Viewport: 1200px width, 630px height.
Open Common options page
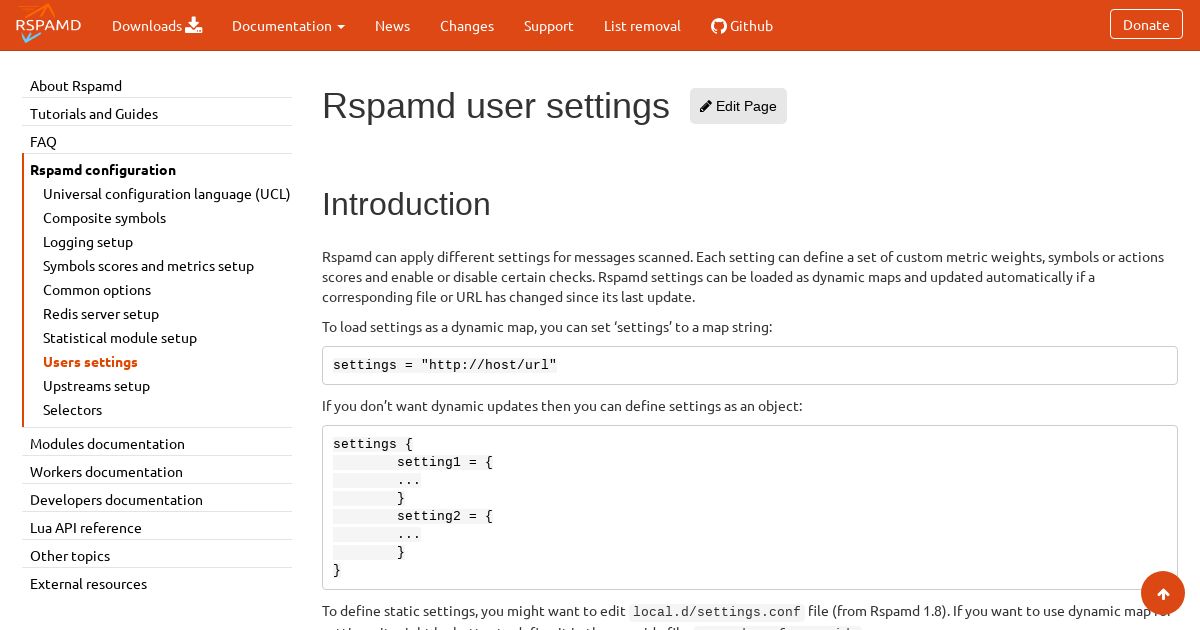97,290
